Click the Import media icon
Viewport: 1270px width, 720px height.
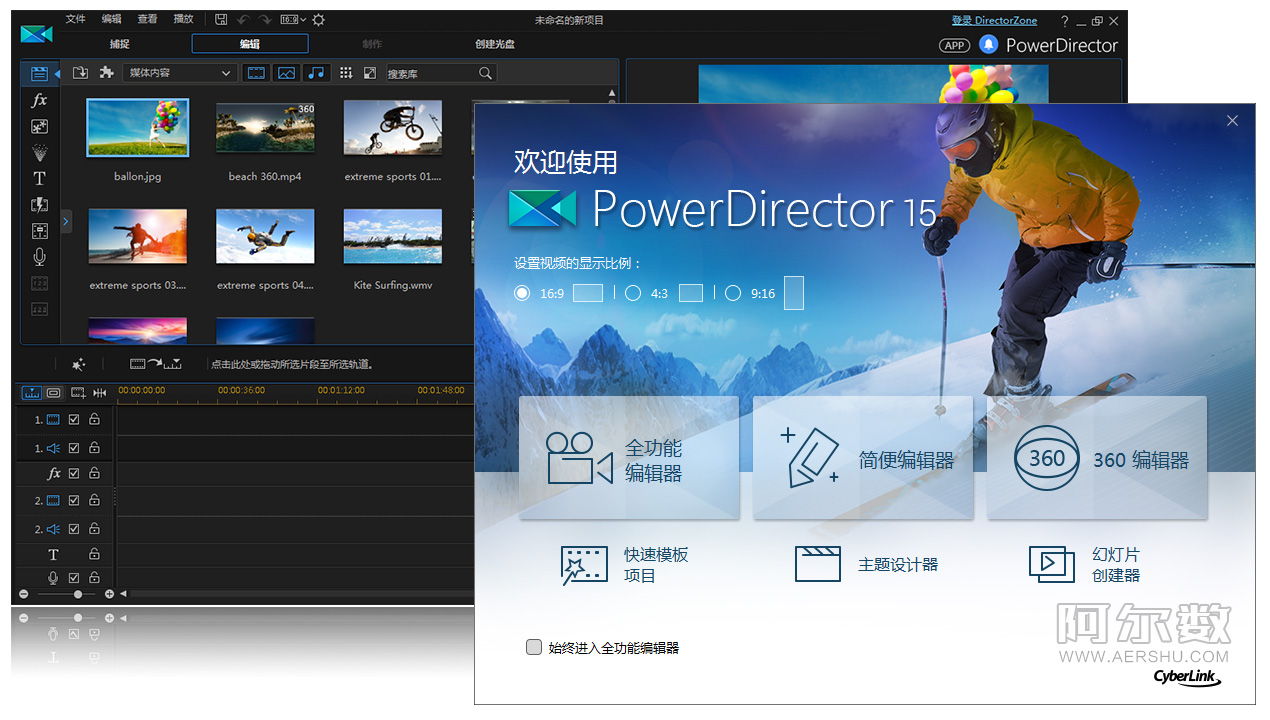80,73
